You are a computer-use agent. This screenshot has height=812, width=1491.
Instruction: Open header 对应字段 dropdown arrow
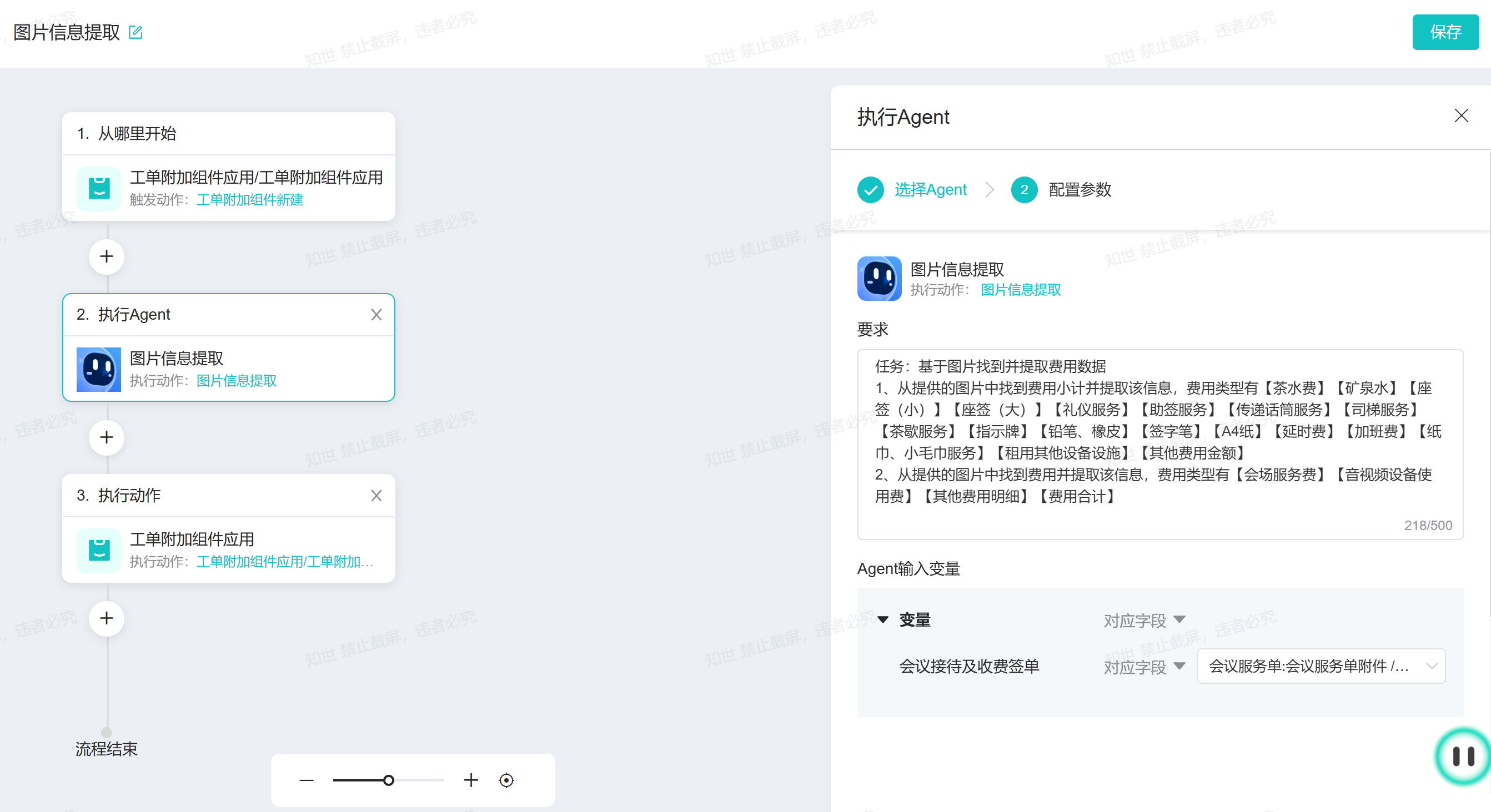tap(1179, 620)
